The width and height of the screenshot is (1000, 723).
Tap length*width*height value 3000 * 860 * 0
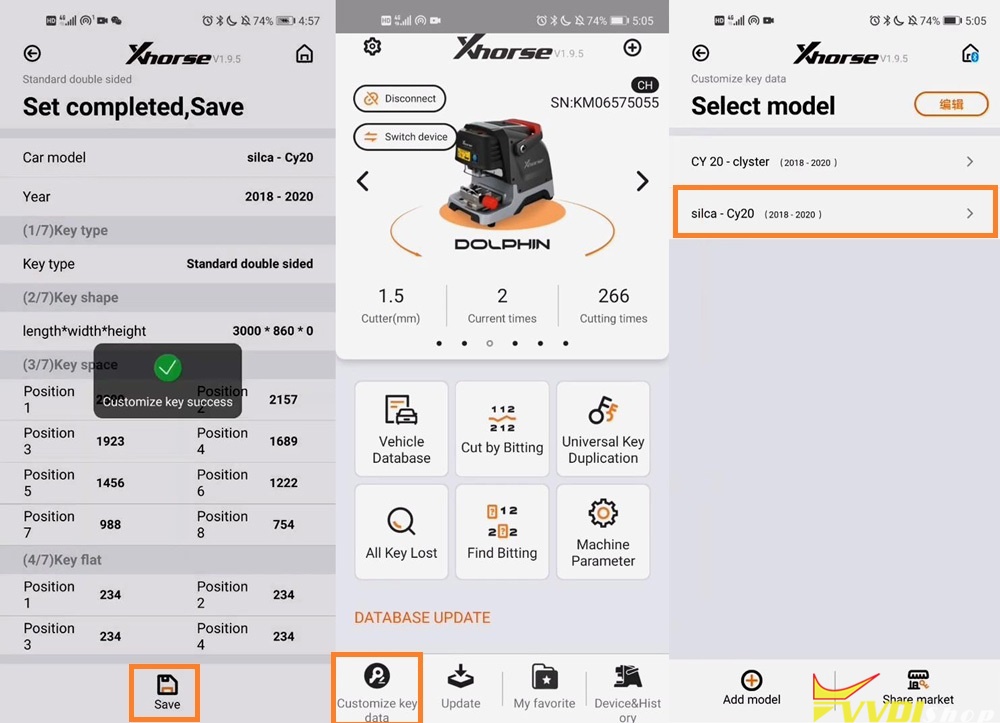tap(272, 331)
